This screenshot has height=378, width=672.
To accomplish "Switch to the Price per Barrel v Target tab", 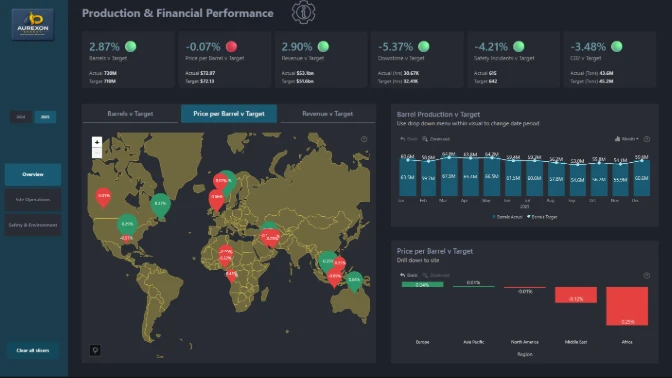I will pyautogui.click(x=229, y=114).
